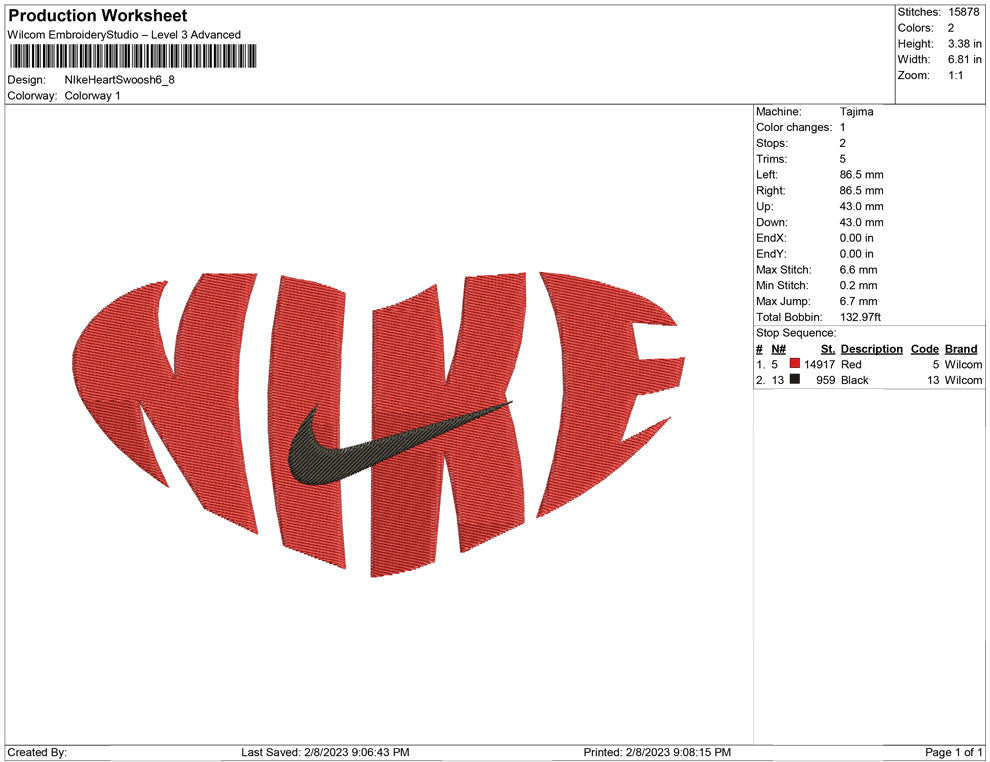Image resolution: width=990 pixels, height=762 pixels.
Task: Click the Down 43.0 mm value
Action: point(861,222)
